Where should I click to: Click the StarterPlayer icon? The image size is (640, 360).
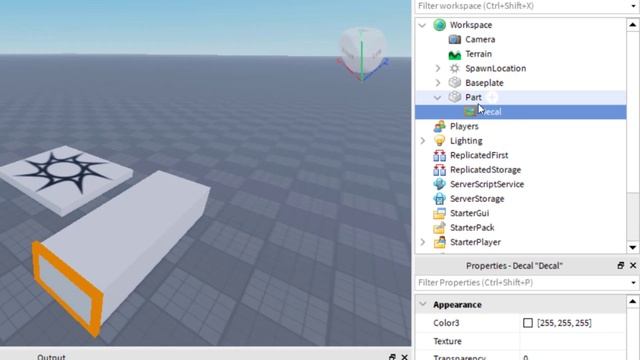click(440, 242)
